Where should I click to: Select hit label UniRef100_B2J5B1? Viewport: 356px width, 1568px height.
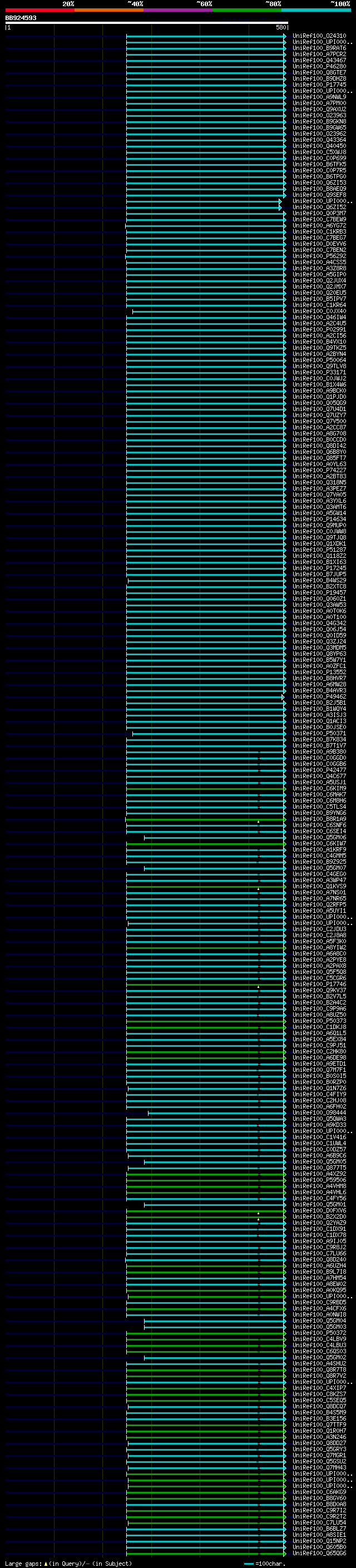click(x=319, y=703)
